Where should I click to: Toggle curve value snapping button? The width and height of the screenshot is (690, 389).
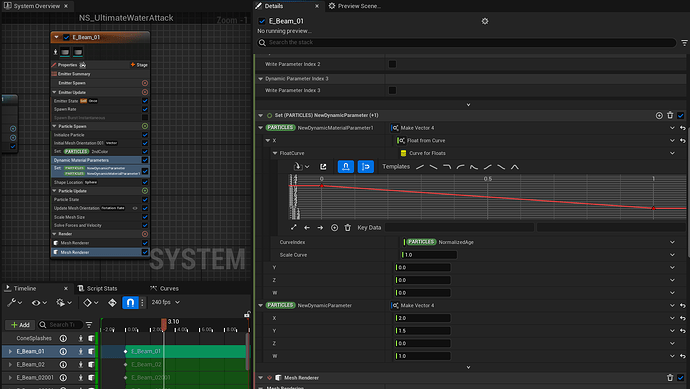(366, 166)
